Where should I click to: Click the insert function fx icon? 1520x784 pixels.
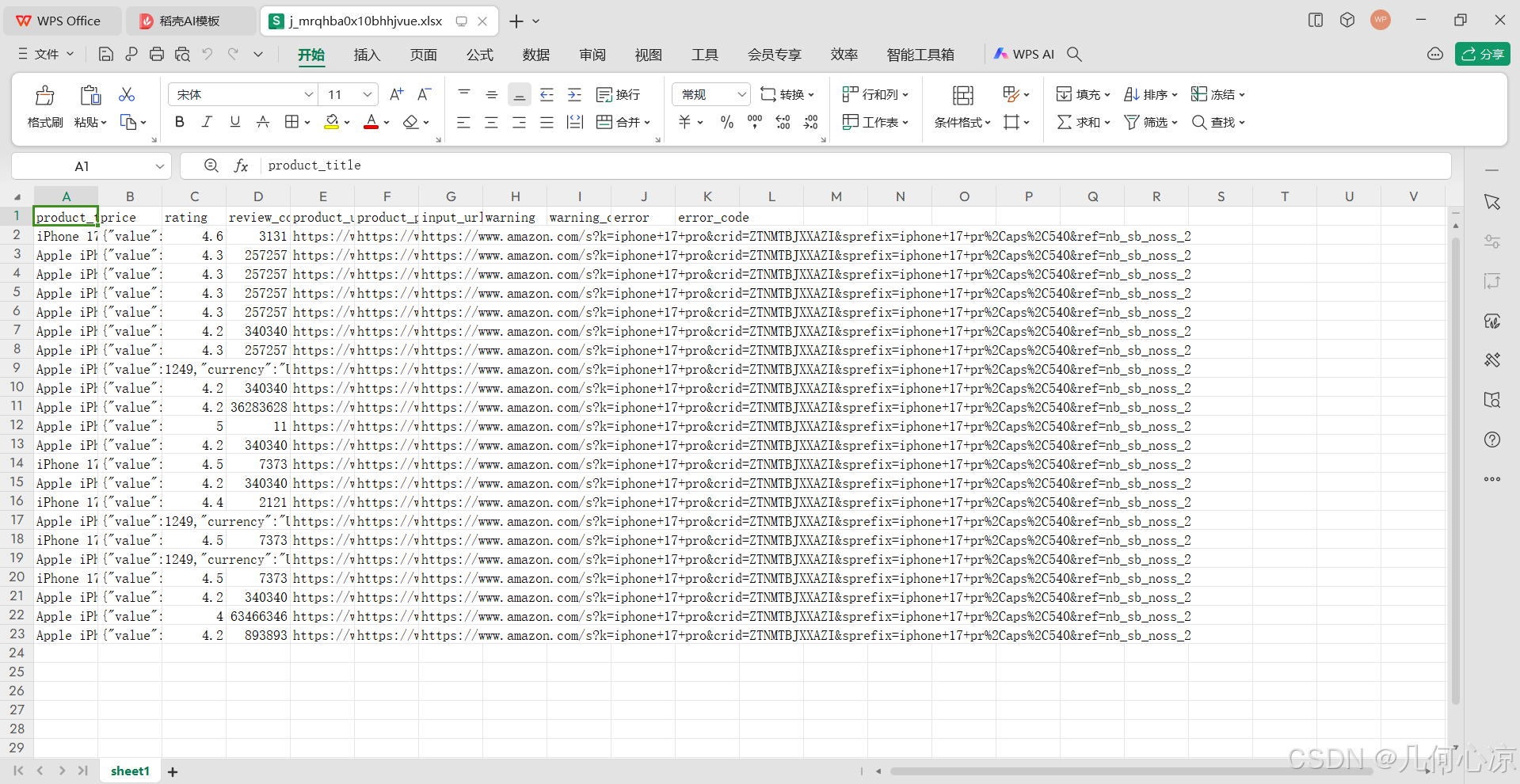(241, 166)
